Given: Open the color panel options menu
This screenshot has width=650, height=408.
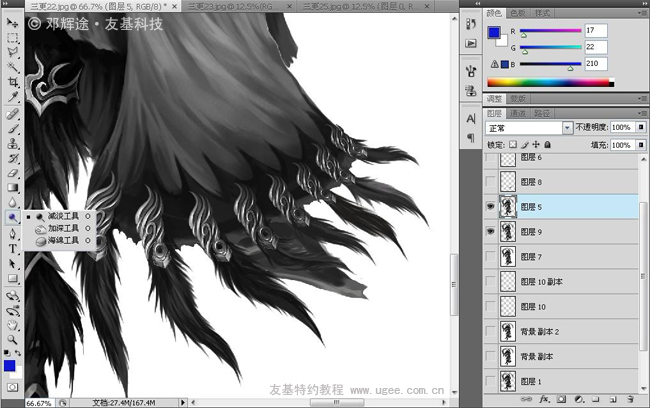Looking at the screenshot, I should click(643, 13).
